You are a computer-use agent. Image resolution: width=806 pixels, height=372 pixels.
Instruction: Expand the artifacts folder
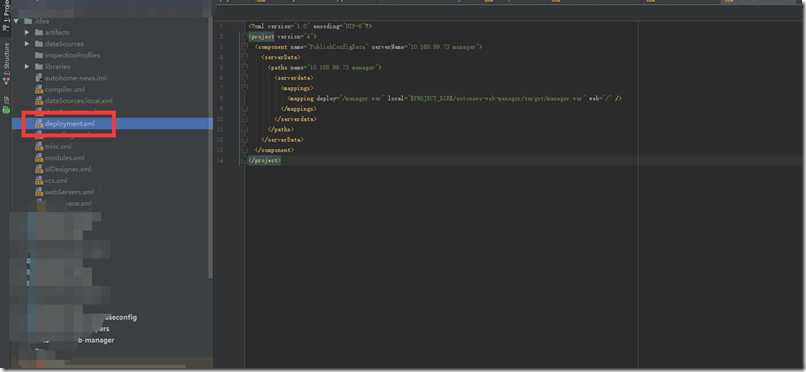27,32
